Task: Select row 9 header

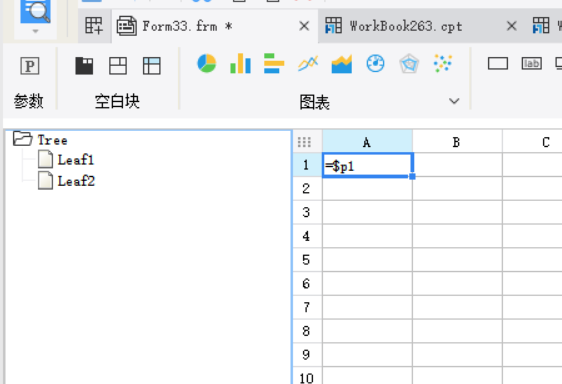Action: [x=307, y=355]
